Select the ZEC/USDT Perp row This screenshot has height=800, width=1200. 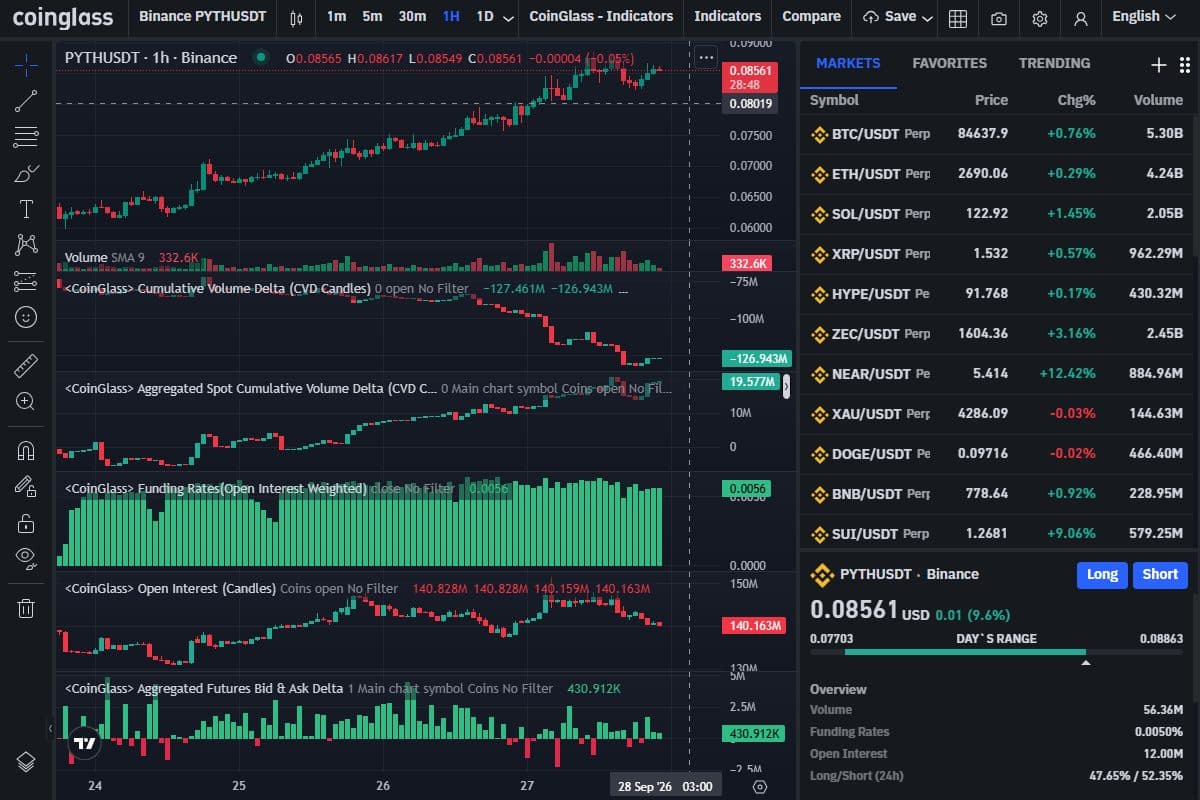[x=999, y=333]
